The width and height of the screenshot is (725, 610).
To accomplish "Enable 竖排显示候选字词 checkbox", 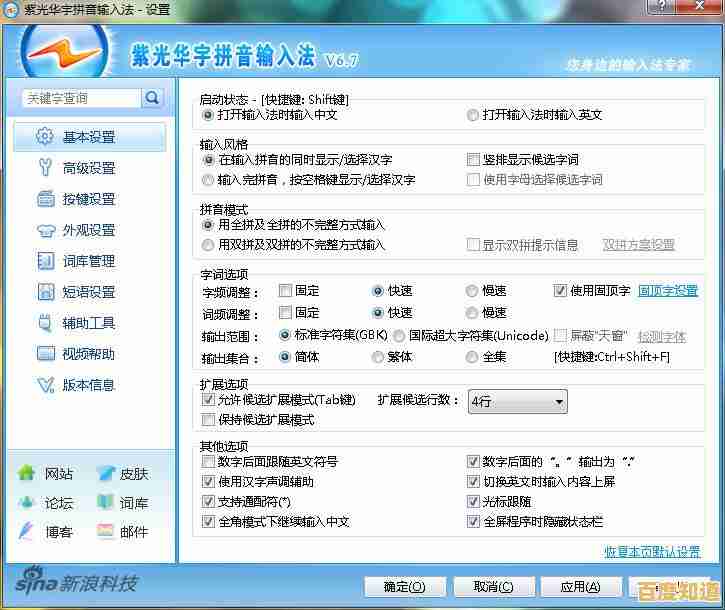I will coord(474,160).
